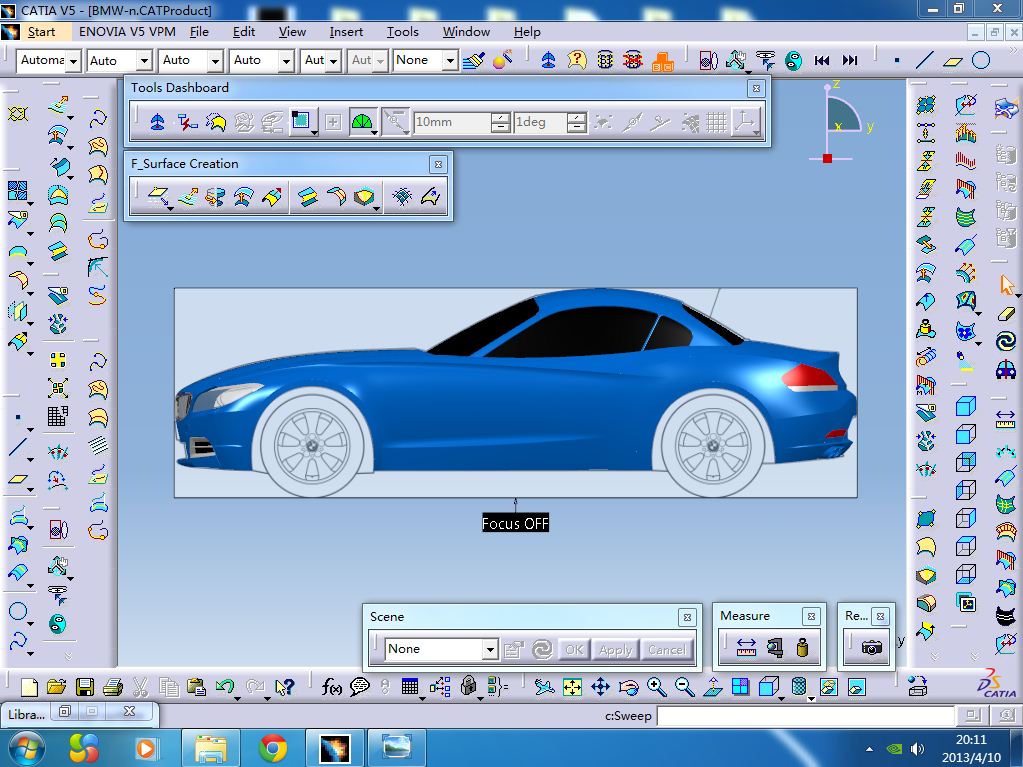The height and width of the screenshot is (767, 1023).
Task: Click the OK button in the Scene toolbar
Action: pos(574,650)
